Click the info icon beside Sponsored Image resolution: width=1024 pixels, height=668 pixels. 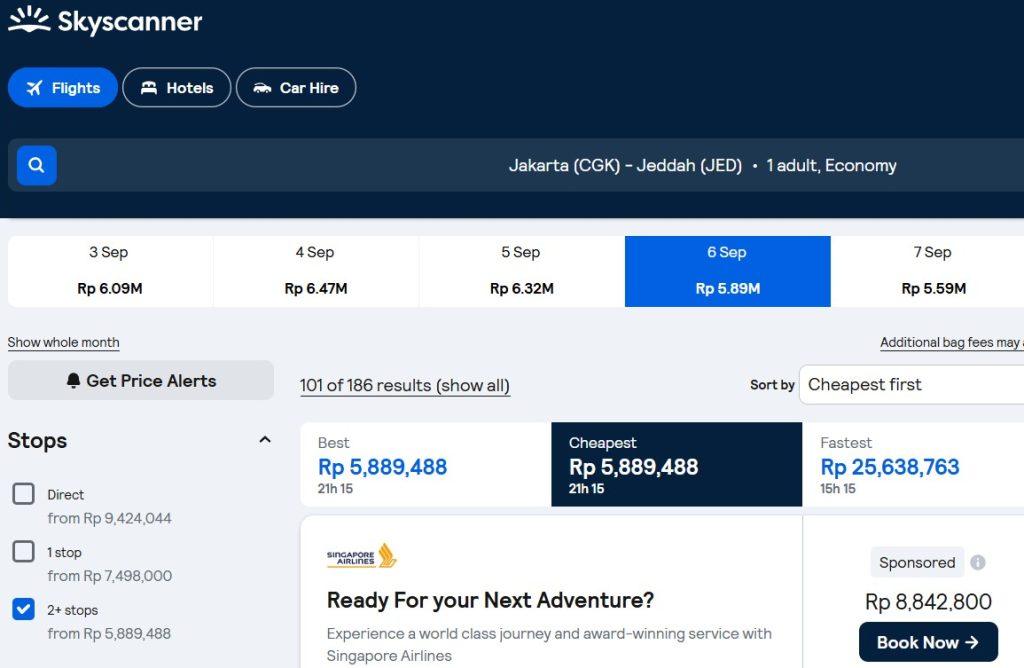[978, 563]
